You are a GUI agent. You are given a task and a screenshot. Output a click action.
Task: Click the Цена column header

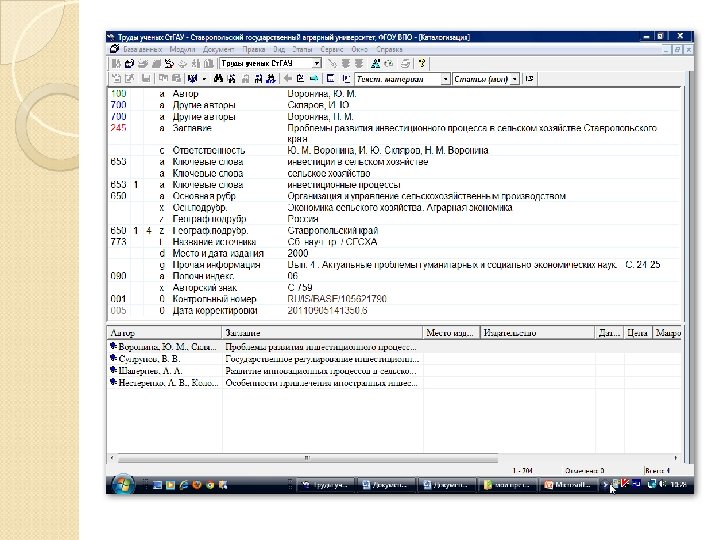pyautogui.click(x=638, y=332)
